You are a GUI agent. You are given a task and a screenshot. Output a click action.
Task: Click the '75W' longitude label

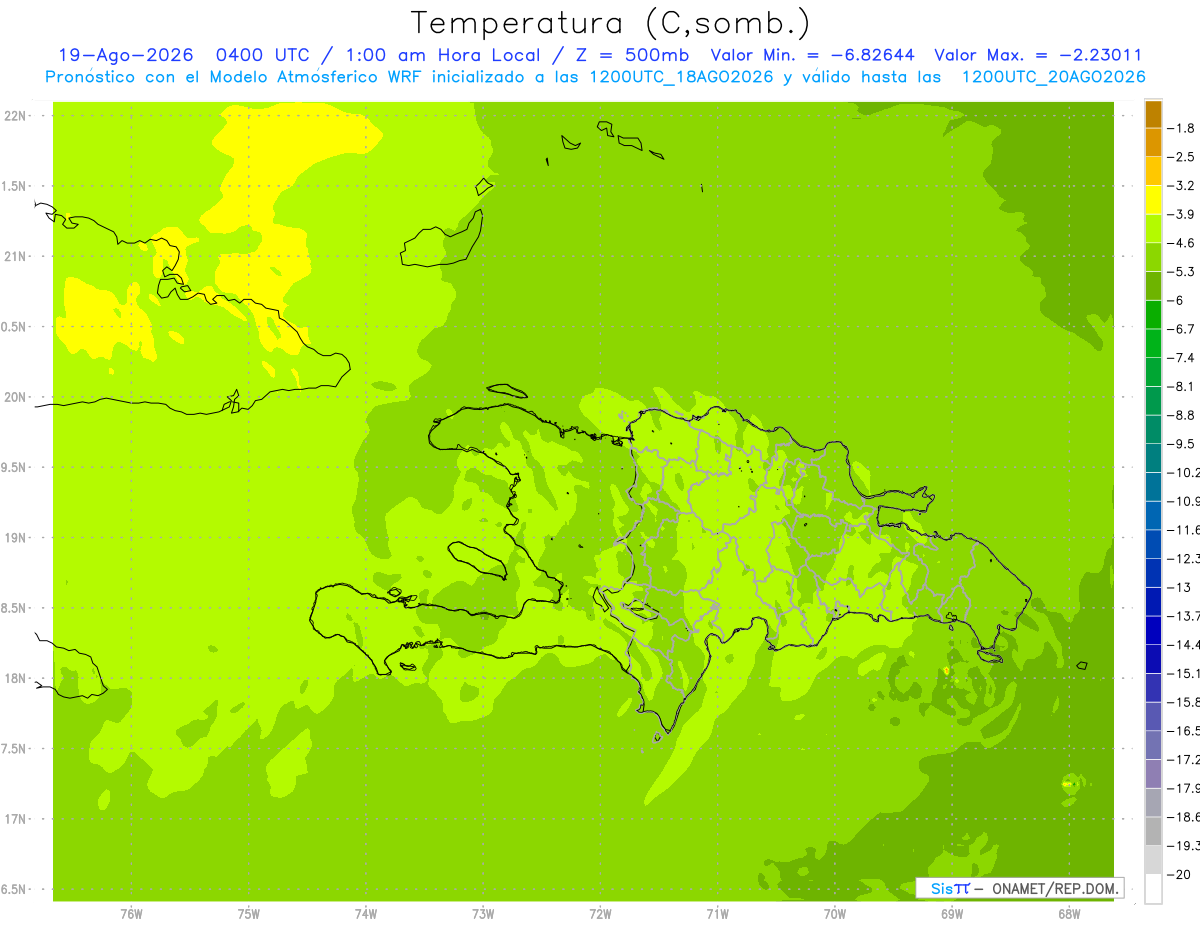click(x=249, y=914)
